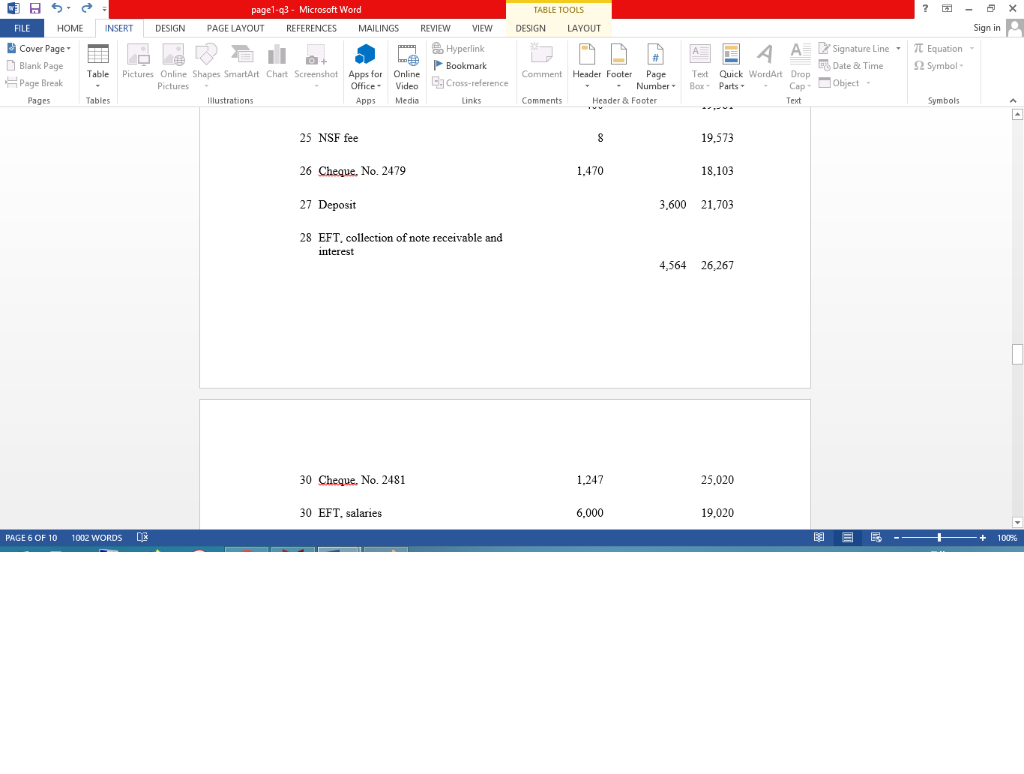Insert Pictures from file
This screenshot has height=774, width=1024.
[x=138, y=62]
